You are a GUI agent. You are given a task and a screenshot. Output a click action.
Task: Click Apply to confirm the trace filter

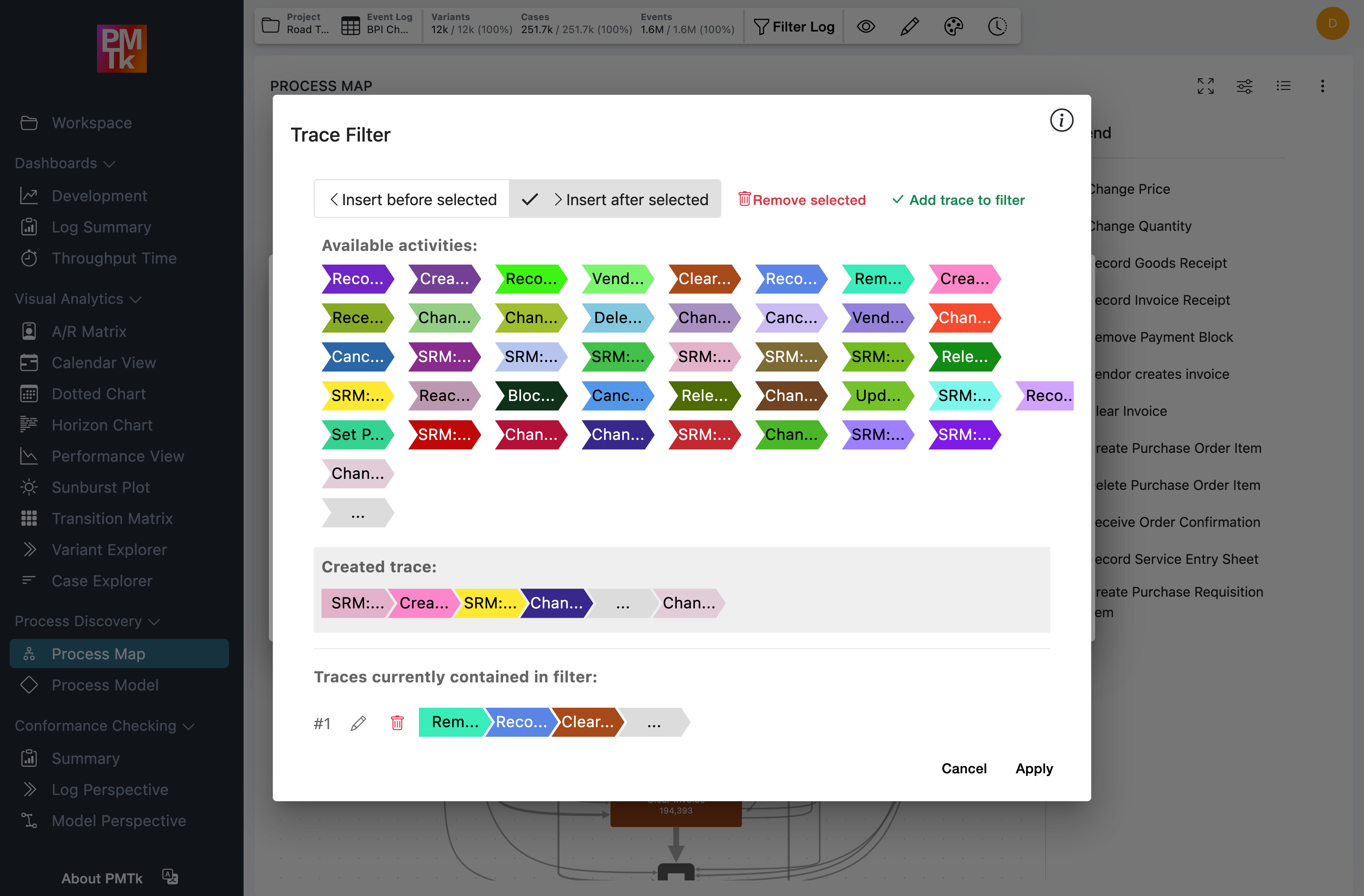point(1034,768)
